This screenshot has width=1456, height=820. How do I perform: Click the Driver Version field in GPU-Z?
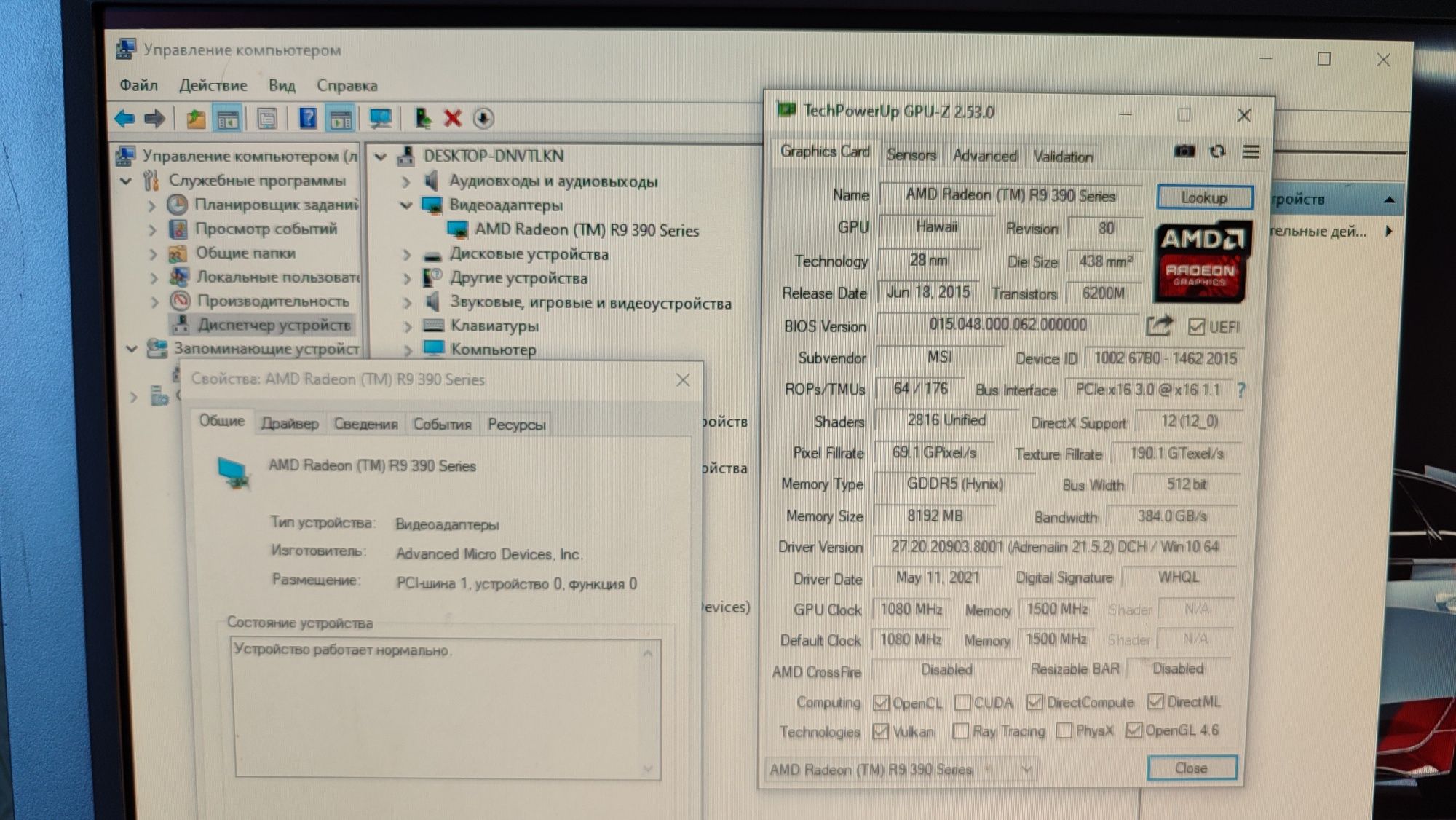pyautogui.click(x=1053, y=547)
